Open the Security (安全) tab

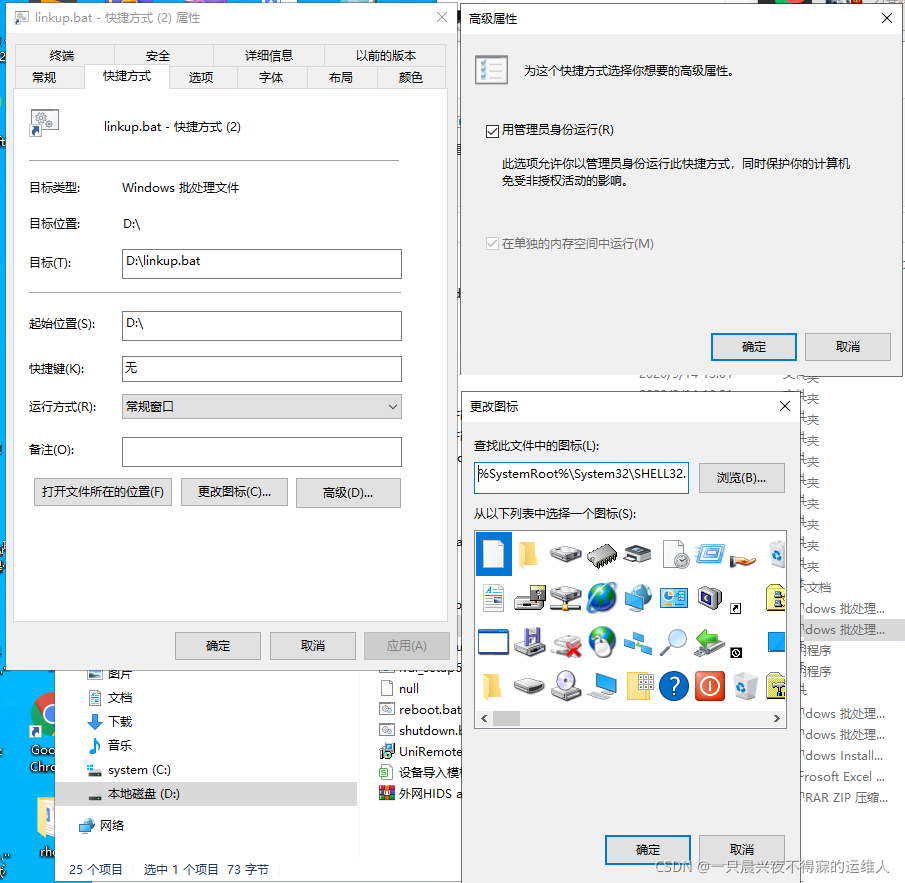pyautogui.click(x=158, y=55)
